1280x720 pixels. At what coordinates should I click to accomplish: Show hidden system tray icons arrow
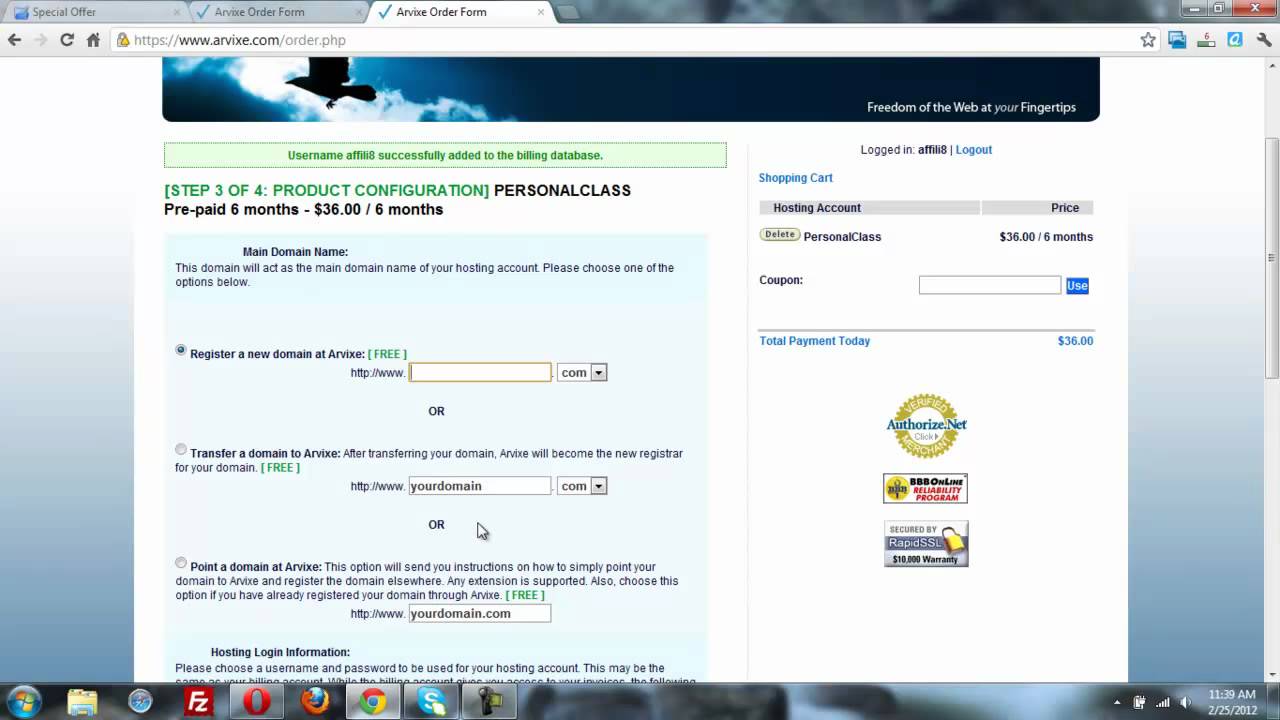click(1117, 702)
